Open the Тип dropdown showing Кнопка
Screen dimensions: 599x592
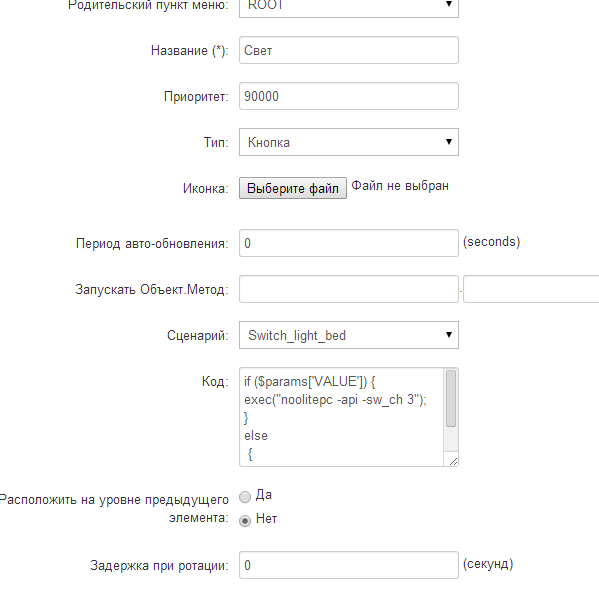(x=349, y=142)
